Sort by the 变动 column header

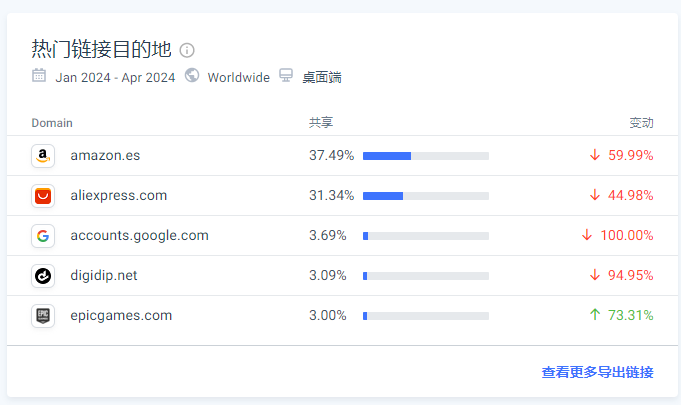click(641, 123)
